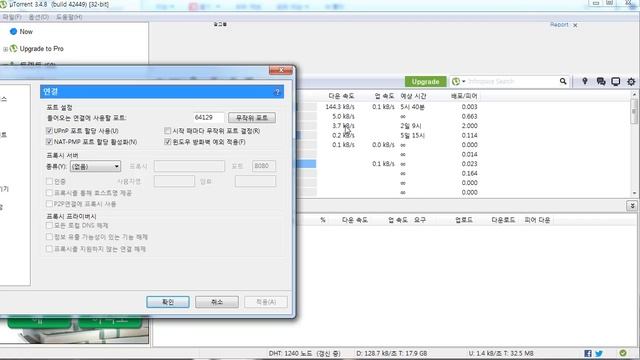The height and width of the screenshot is (360, 640).
Task: Click the 업로드 column header in peers pane
Action: coord(464,220)
